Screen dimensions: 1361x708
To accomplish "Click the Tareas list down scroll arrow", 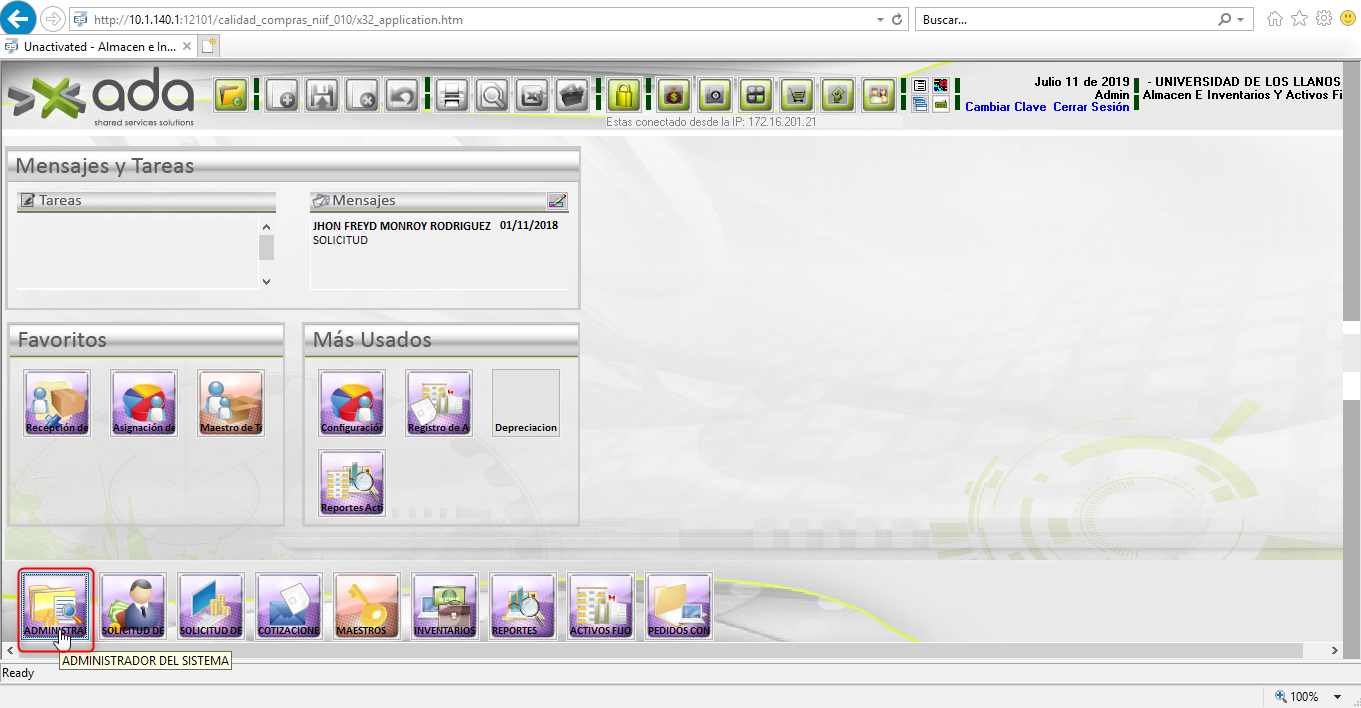I will (266, 282).
